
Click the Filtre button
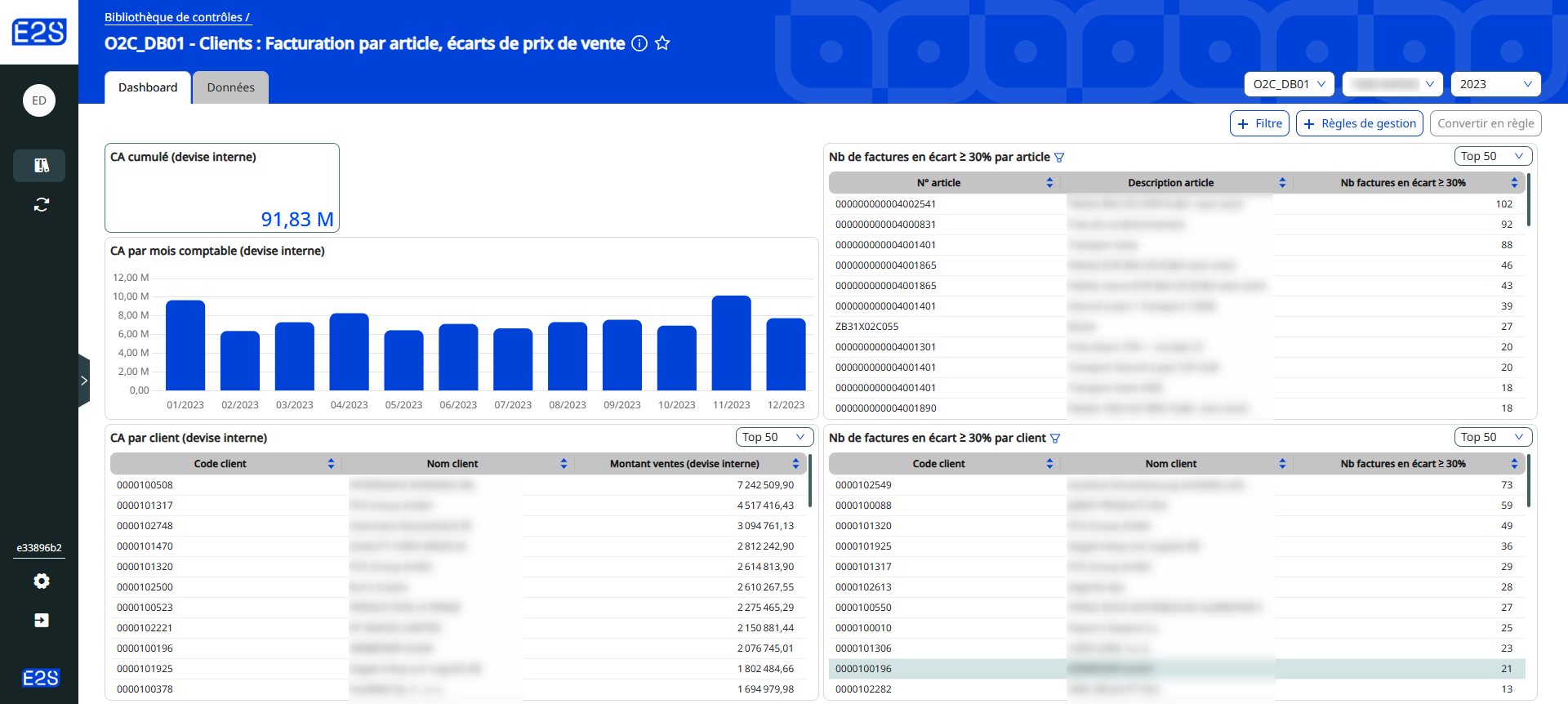[1259, 123]
